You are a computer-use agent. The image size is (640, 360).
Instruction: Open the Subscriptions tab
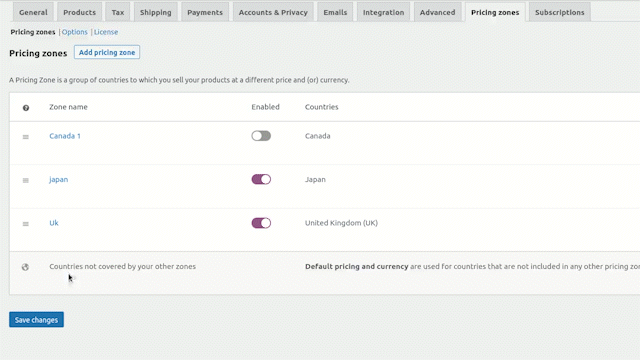(560, 12)
